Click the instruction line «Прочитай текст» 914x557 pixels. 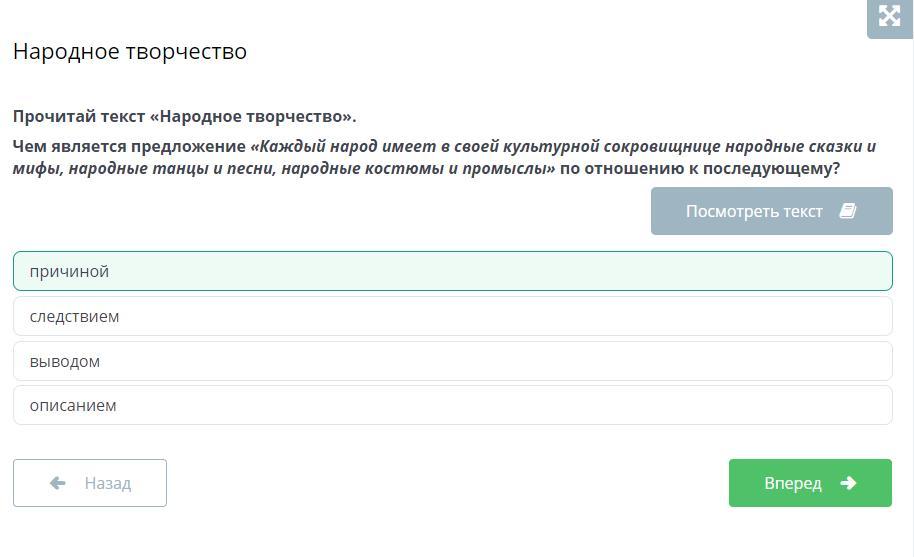[x=79, y=117]
